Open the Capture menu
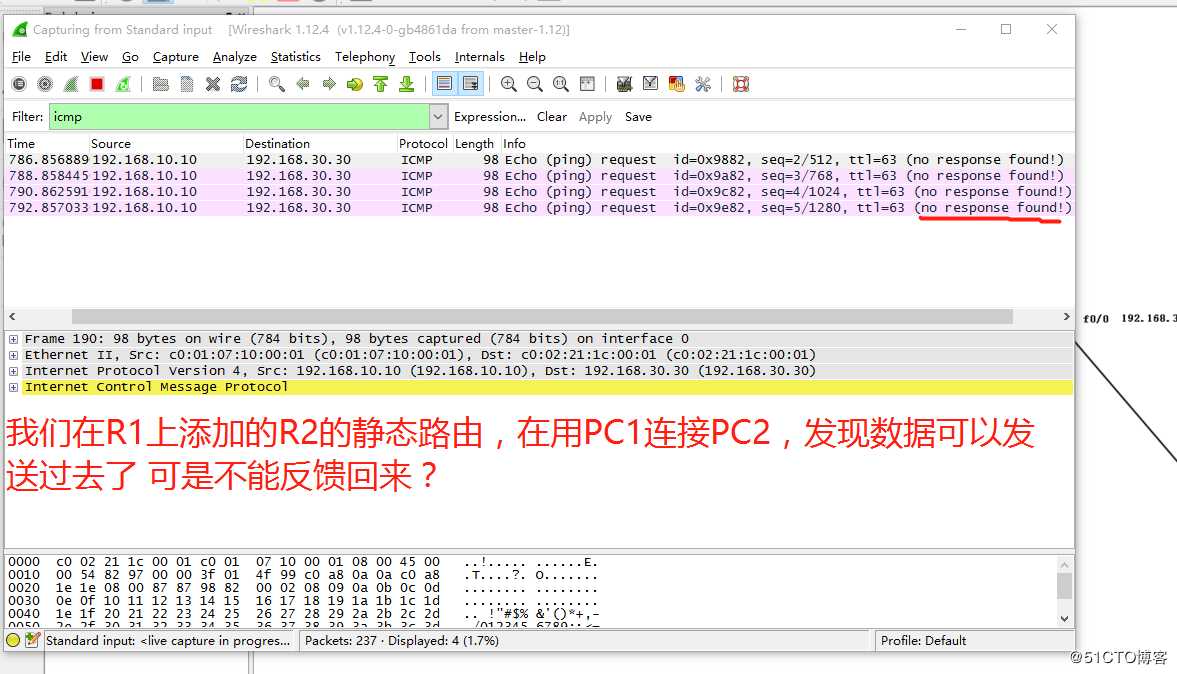The image size is (1177, 674). 176,57
